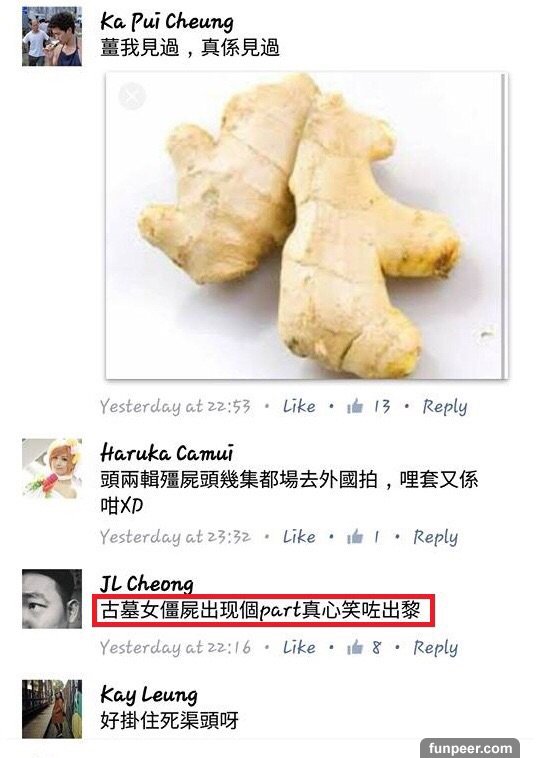Like Ka Pui Cheung's ginger comment

pos(299,406)
